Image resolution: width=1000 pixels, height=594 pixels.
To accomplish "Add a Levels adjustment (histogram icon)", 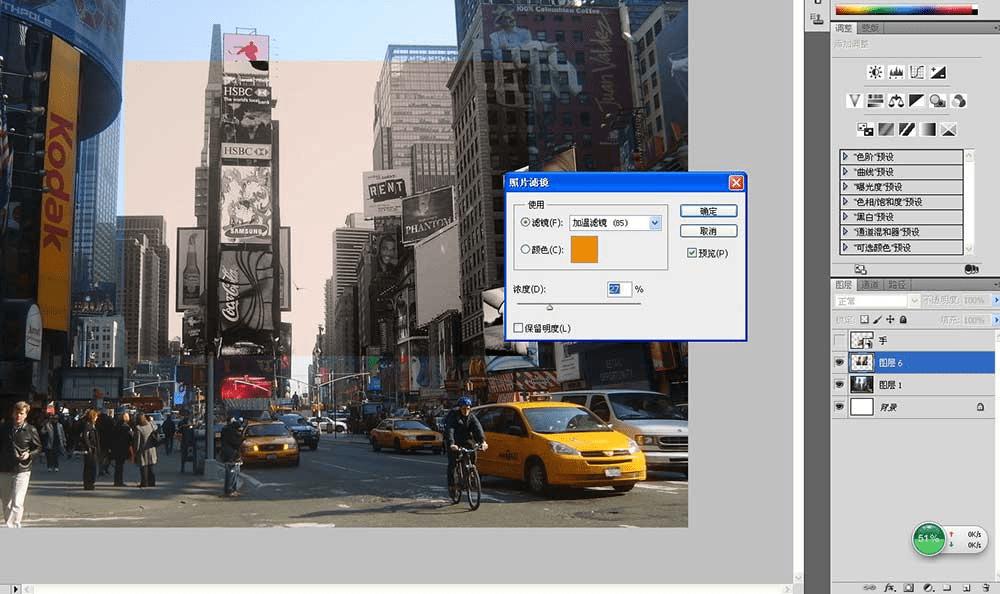I will pos(896,72).
